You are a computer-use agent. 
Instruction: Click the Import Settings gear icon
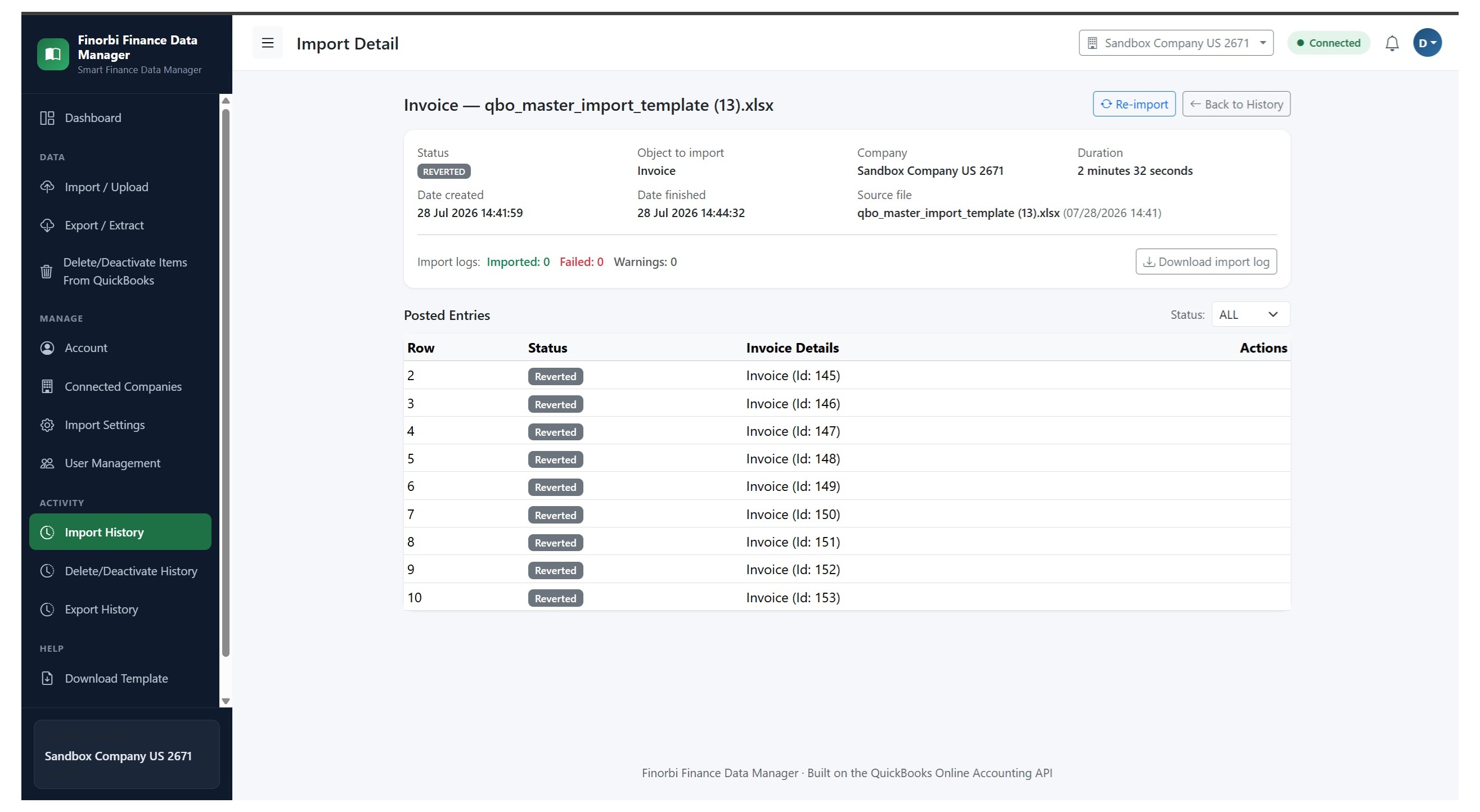(x=47, y=426)
